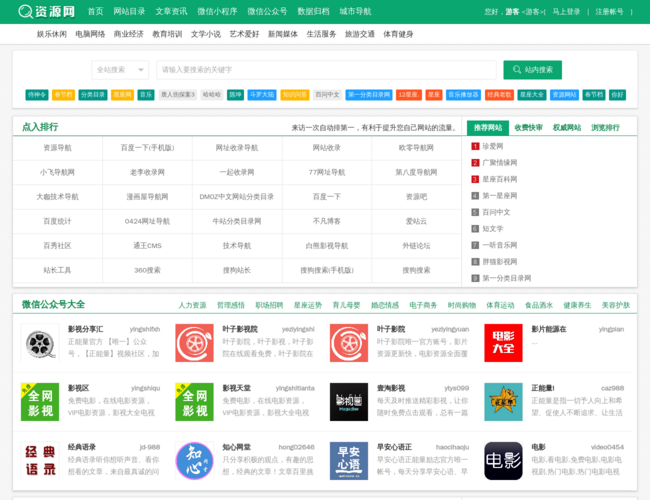Viewport: 650px width, 500px height.
Task: Click the green 侍神令 tag
Action: [37, 95]
